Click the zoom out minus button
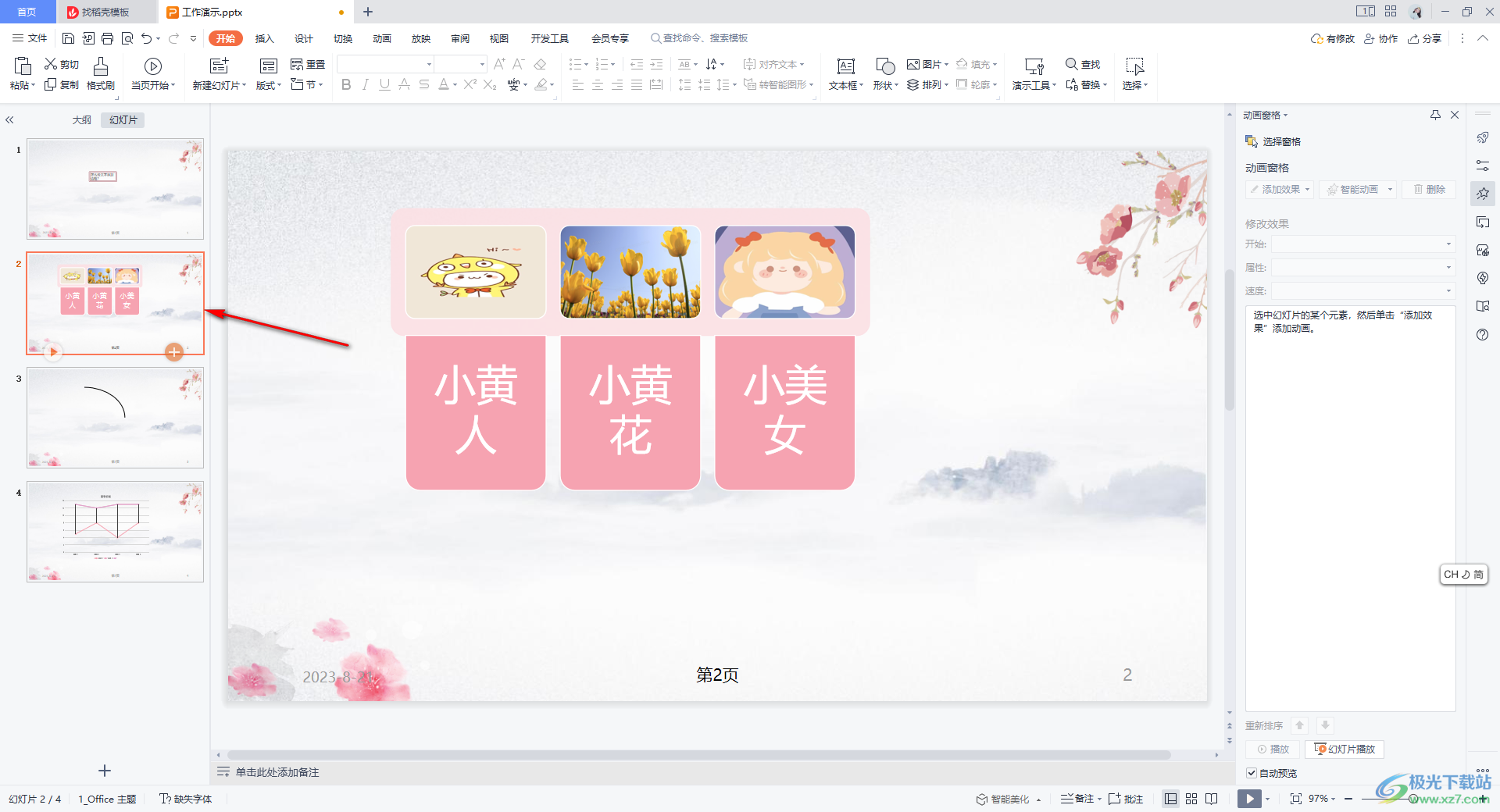 click(1348, 799)
